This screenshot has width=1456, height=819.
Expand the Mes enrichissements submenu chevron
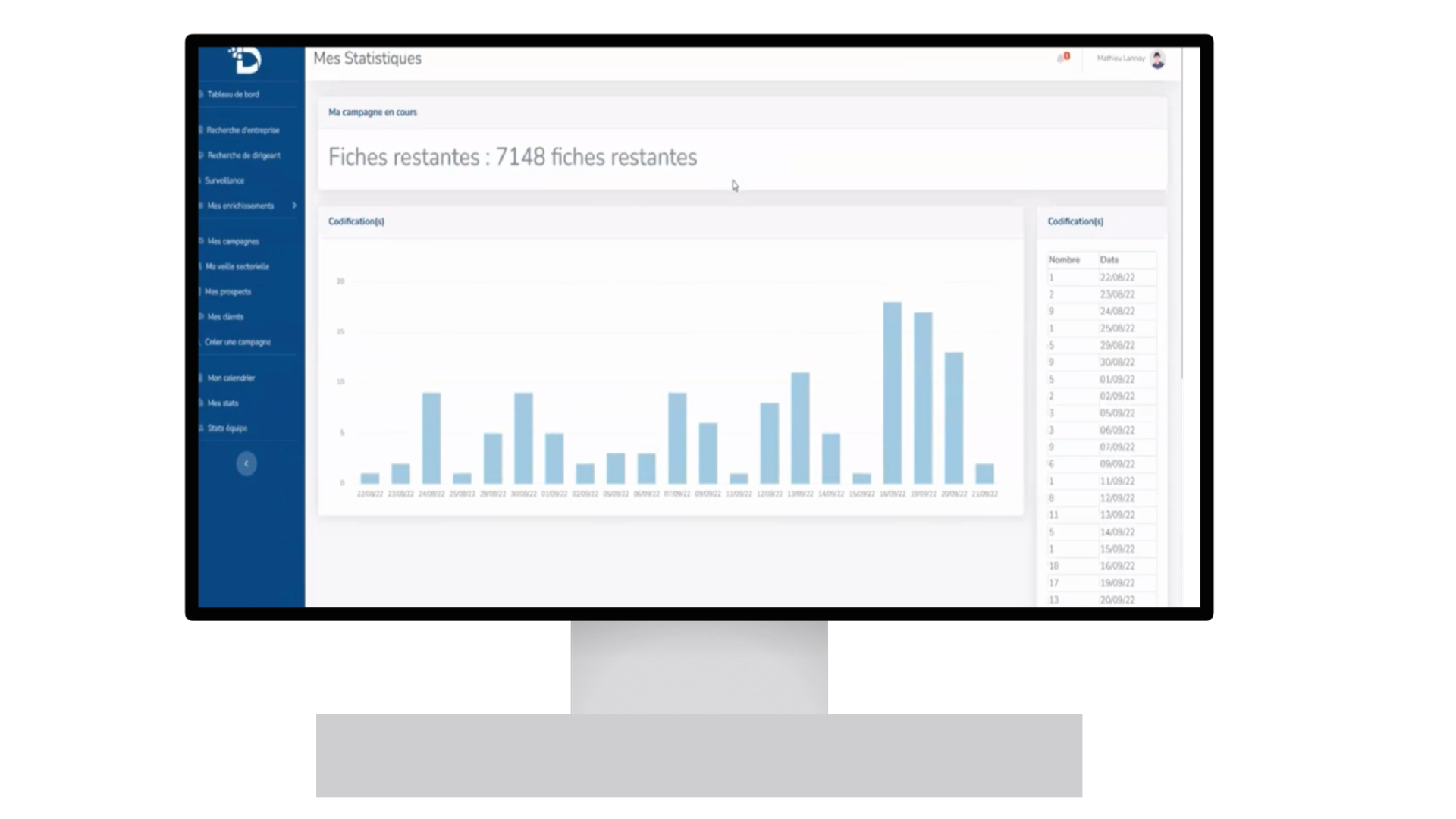pyautogui.click(x=294, y=206)
